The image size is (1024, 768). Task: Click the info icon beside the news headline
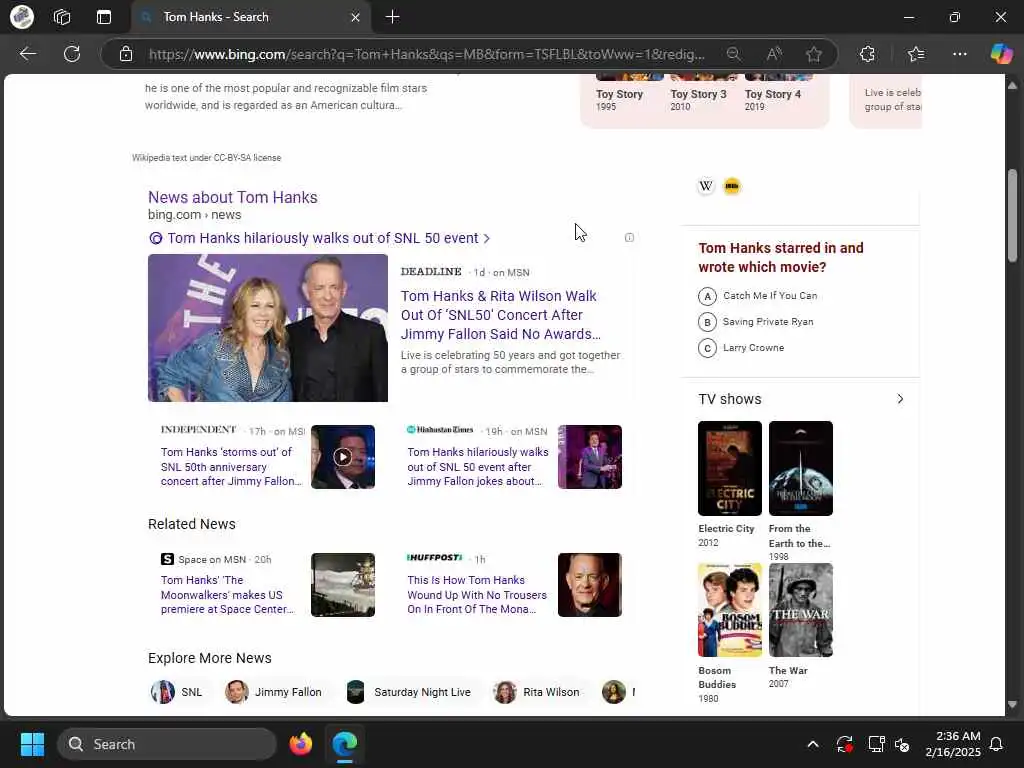click(629, 238)
